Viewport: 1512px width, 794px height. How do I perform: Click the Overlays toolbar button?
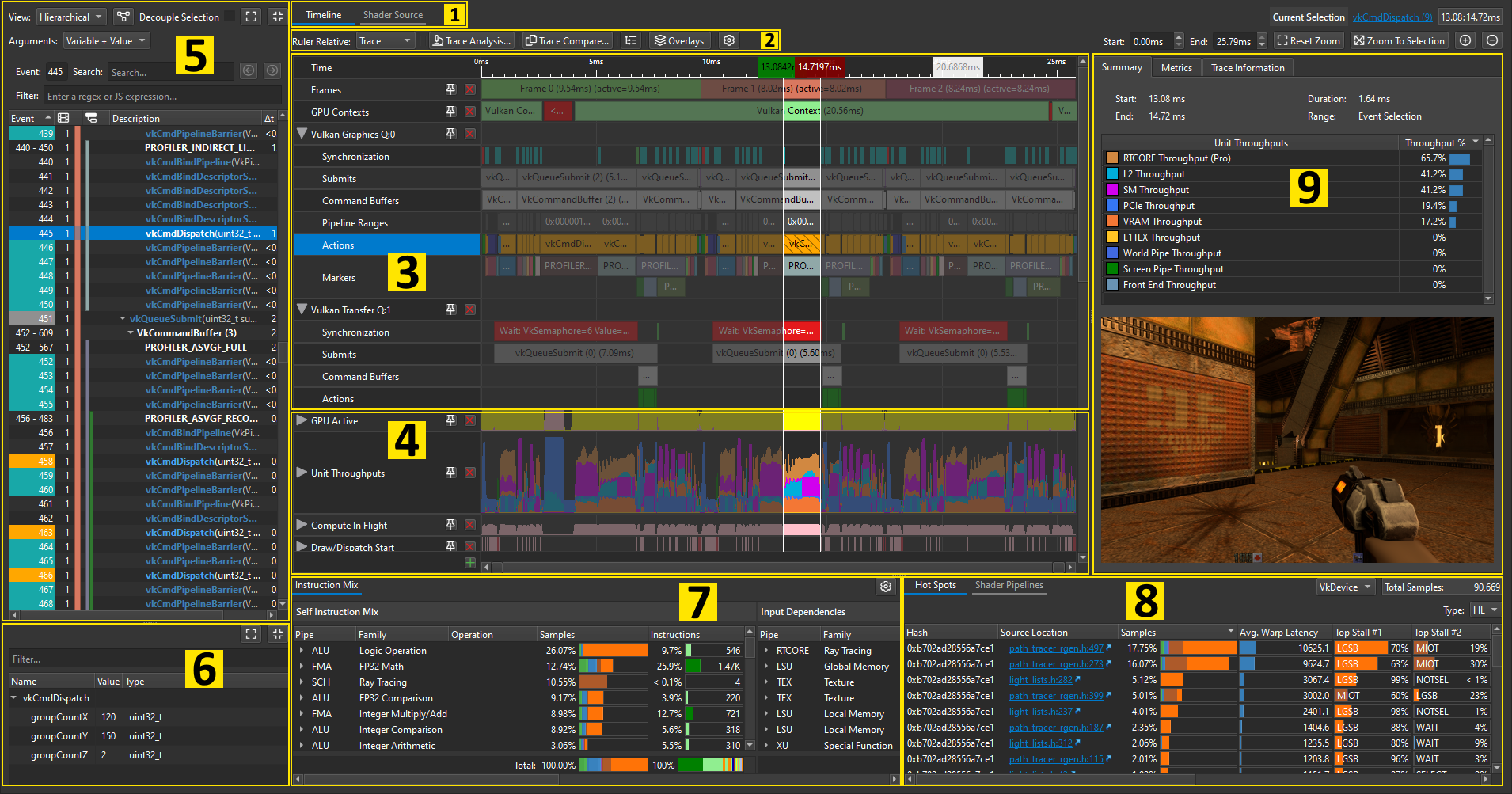pos(679,40)
